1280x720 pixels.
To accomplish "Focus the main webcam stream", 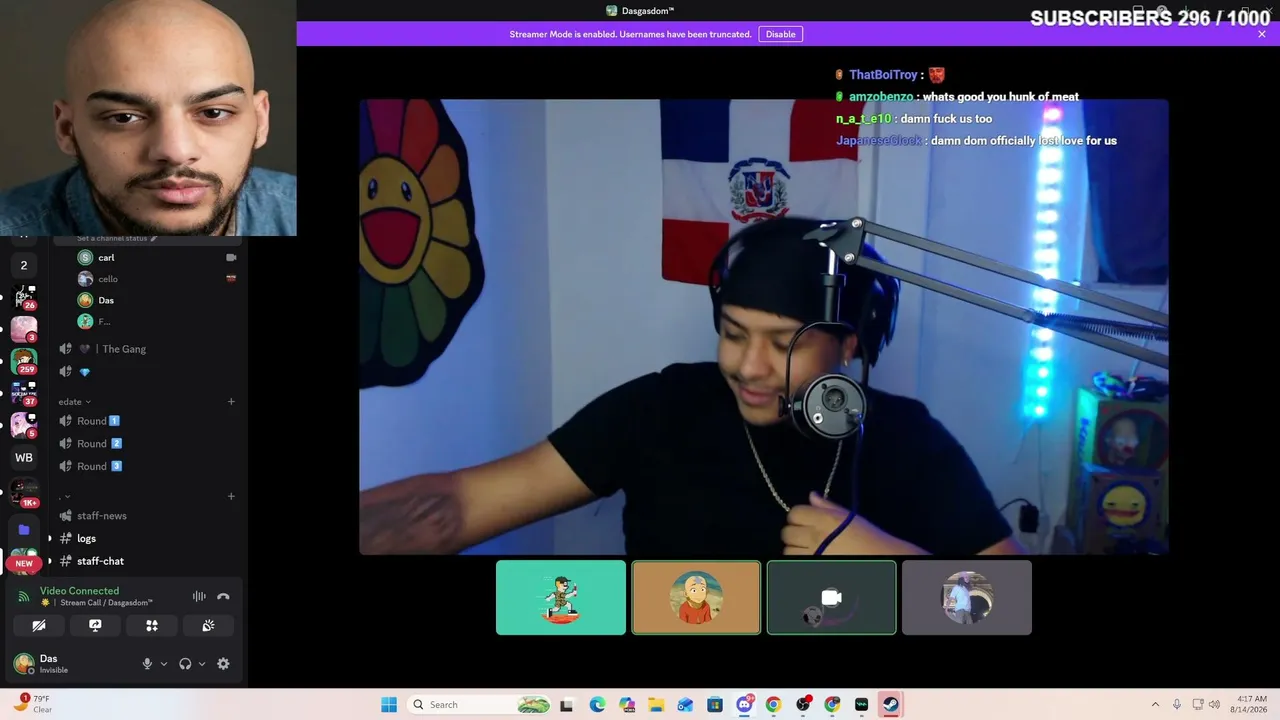I will coord(764,326).
